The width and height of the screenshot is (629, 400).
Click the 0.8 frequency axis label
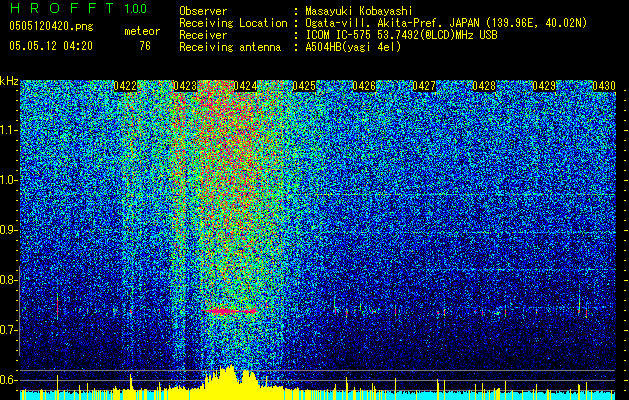pos(7,280)
